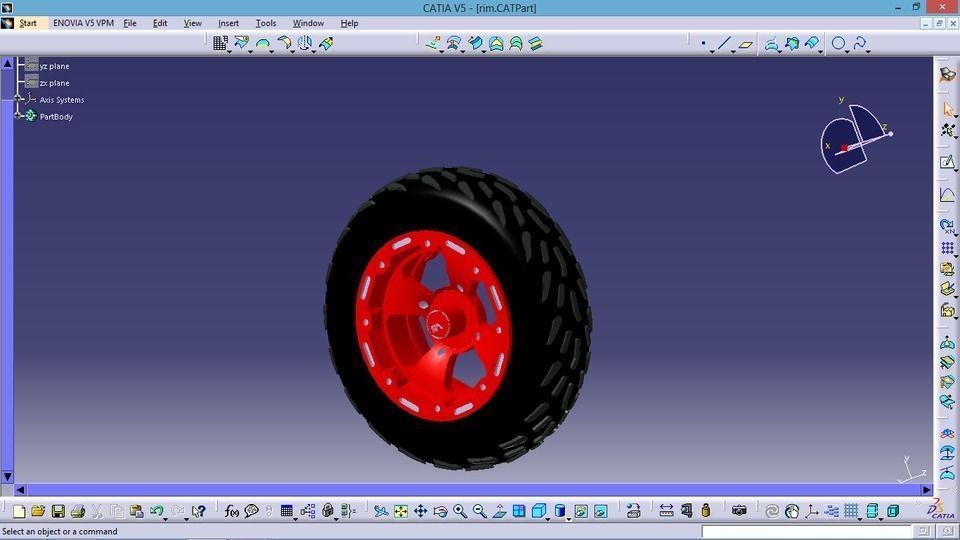The height and width of the screenshot is (540, 960).
Task: Open the Apply Material paint icon
Action: coord(633,511)
